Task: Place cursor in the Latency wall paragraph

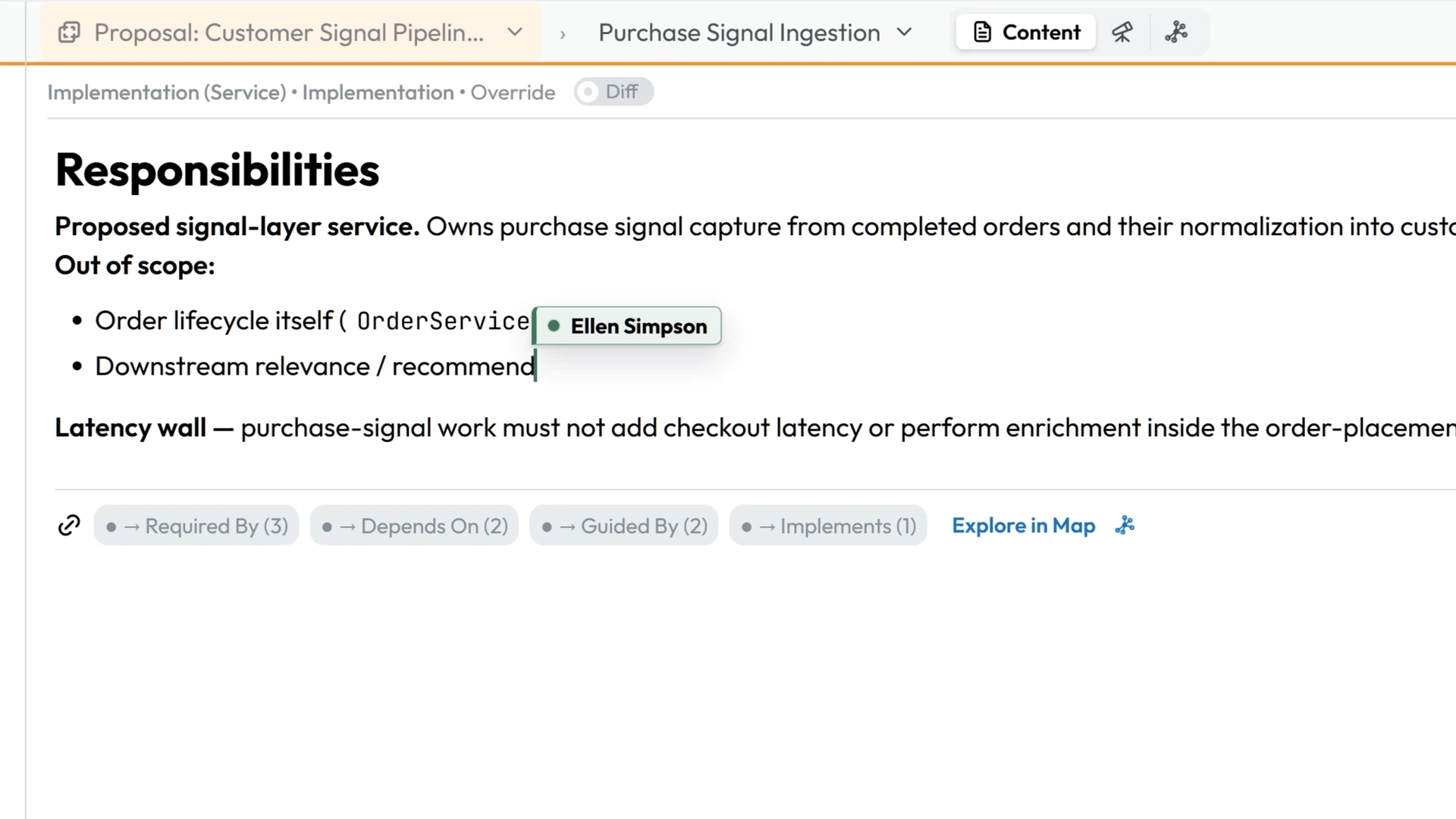Action: click(755, 428)
